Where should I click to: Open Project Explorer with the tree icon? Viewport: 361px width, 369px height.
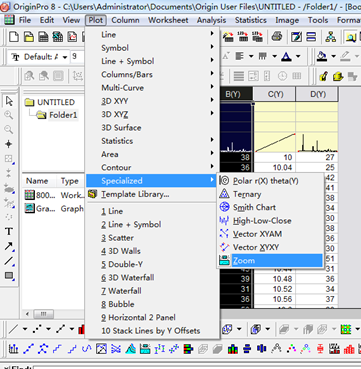(331, 37)
